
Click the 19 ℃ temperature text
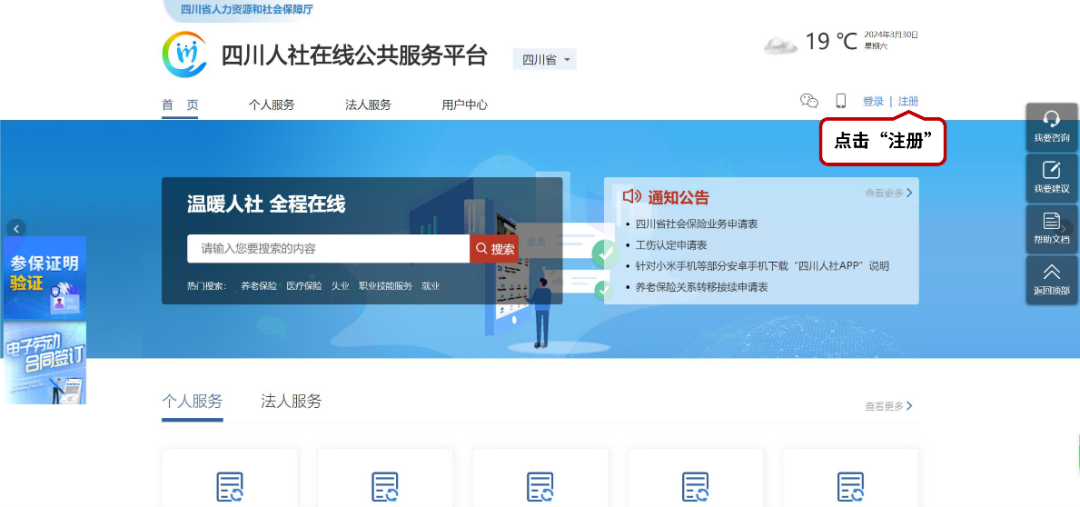click(x=831, y=42)
